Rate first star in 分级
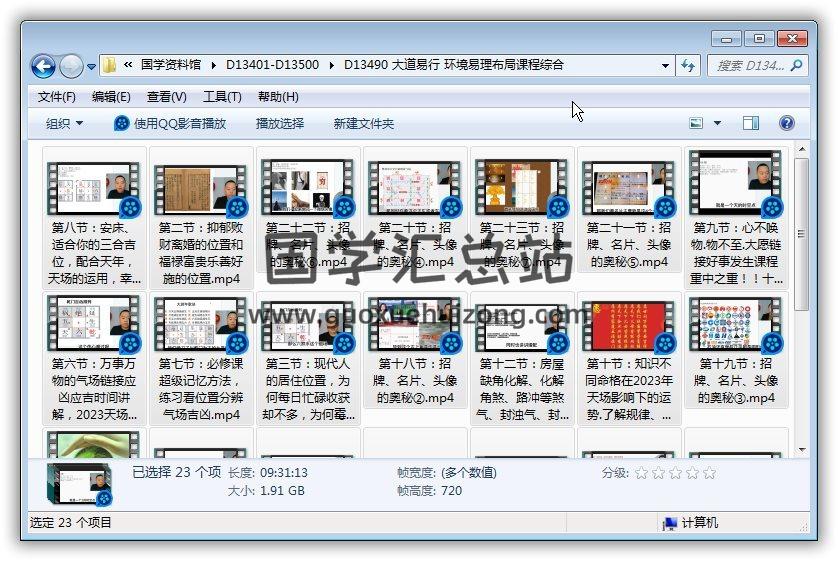838x561 pixels. pyautogui.click(x=641, y=473)
